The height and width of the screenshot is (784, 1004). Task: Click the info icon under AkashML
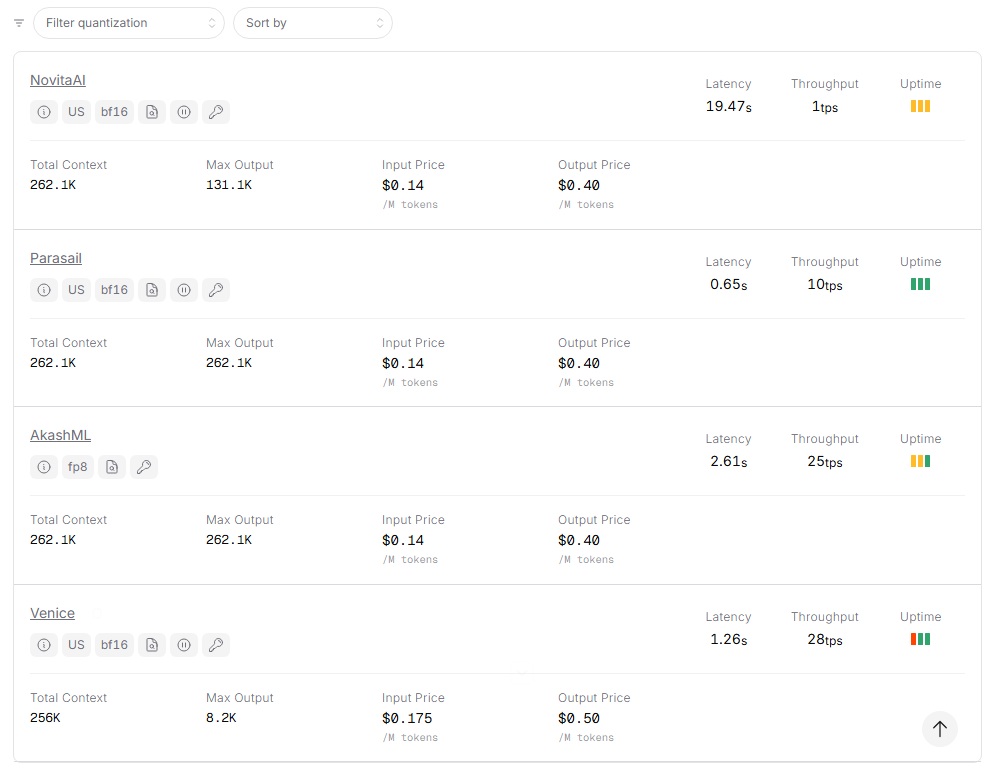pos(44,467)
